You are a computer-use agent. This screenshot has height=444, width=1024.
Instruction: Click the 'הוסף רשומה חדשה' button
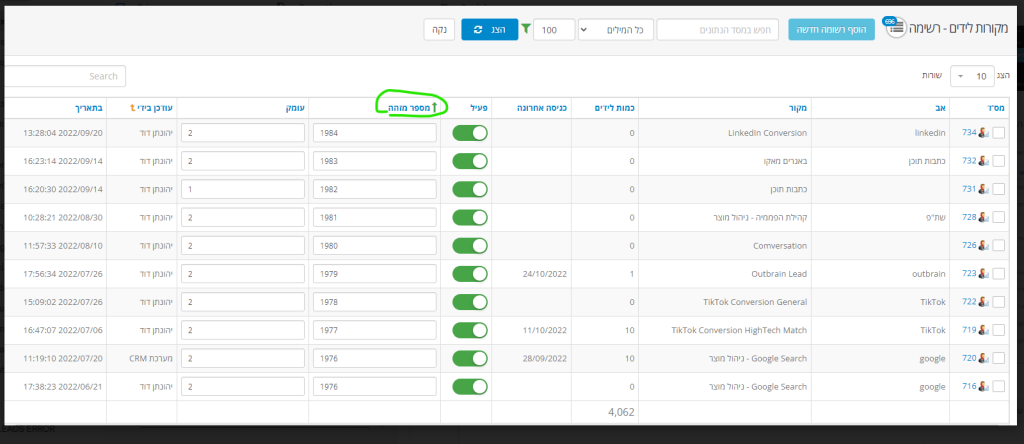tap(831, 30)
